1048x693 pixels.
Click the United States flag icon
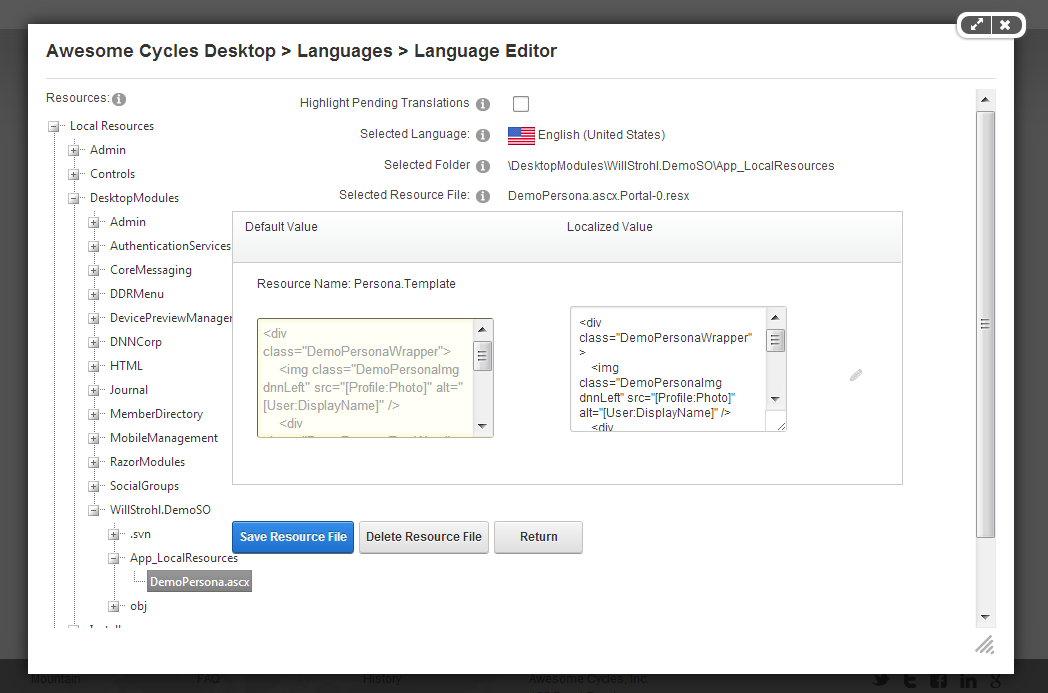pyautogui.click(x=520, y=133)
